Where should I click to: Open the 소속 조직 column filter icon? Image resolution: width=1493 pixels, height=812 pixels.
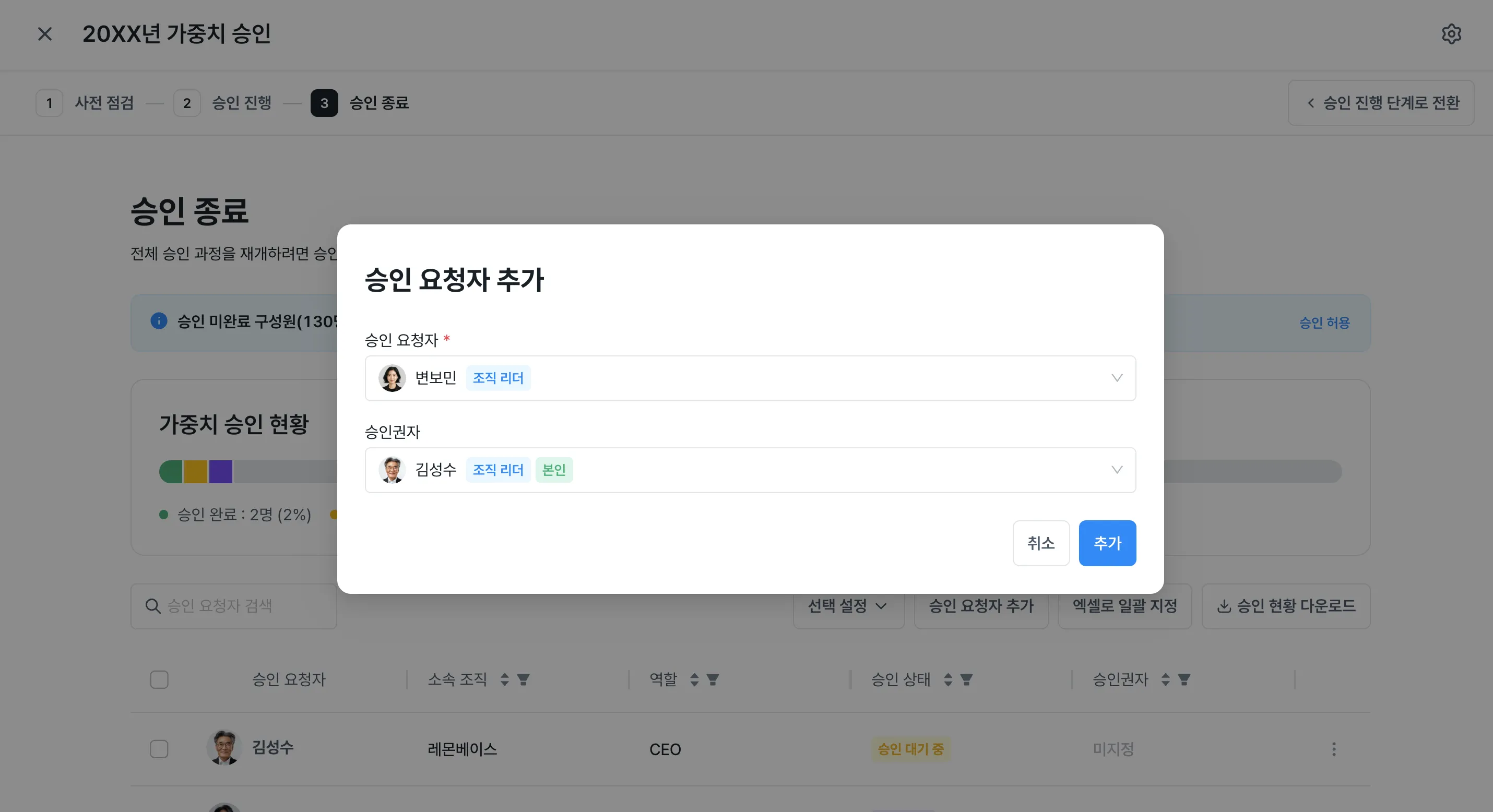coord(524,679)
